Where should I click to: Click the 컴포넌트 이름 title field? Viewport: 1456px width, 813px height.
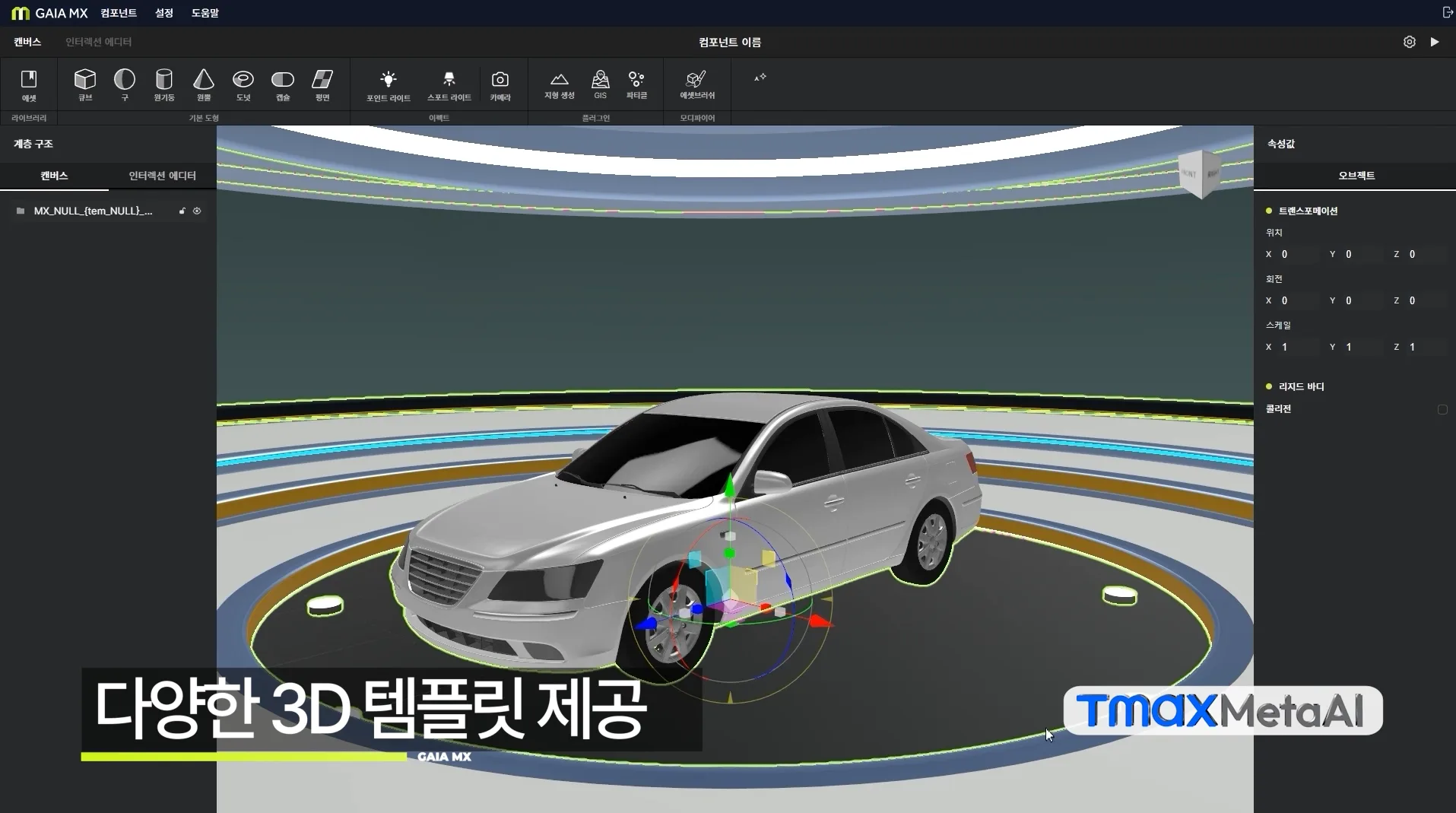click(730, 42)
